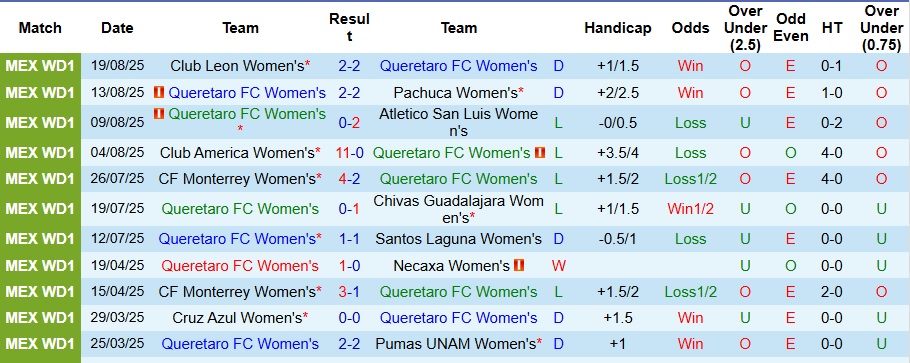Image resolution: width=910 pixels, height=363 pixels.
Task: Select the 11-0 result score
Action: click(349, 153)
